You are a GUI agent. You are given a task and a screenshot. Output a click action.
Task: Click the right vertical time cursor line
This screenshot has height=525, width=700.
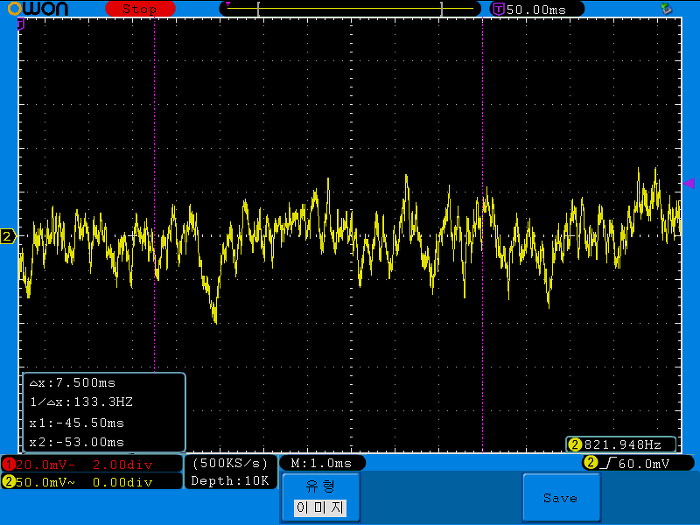[x=482, y=235]
